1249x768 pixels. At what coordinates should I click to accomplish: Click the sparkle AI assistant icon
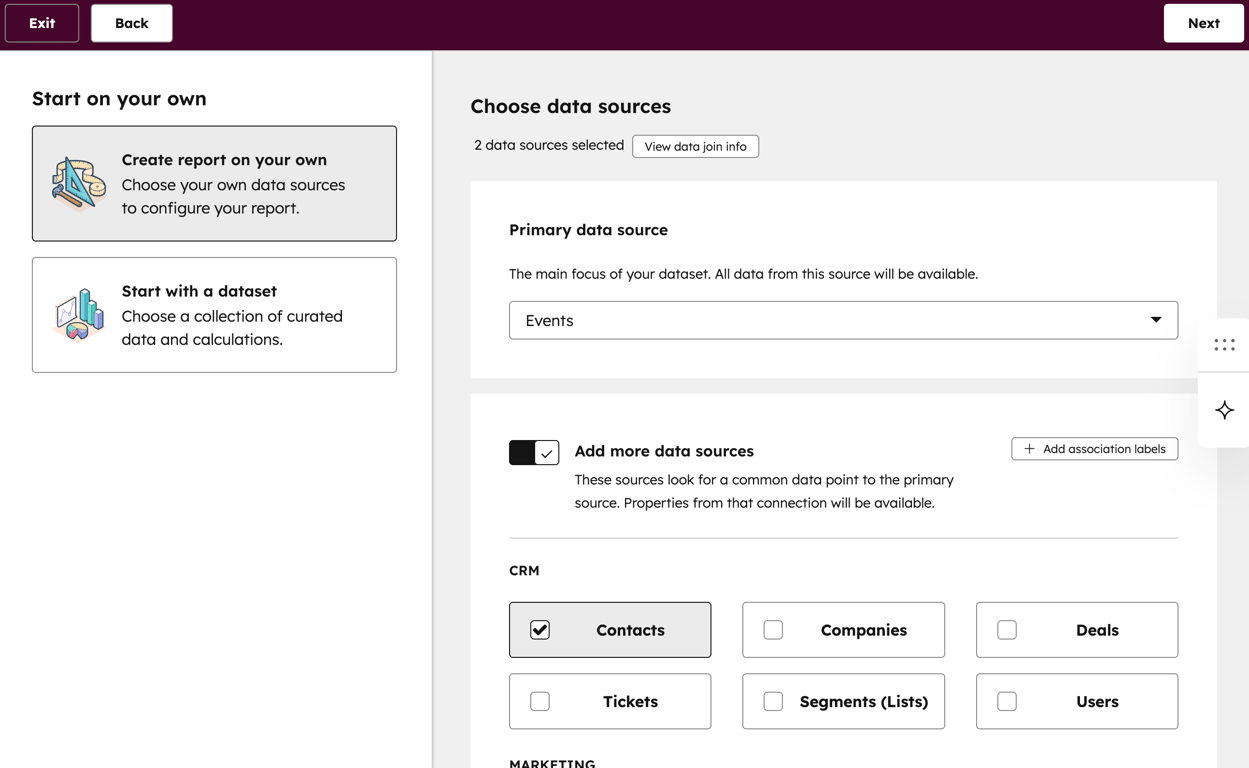(x=1224, y=410)
